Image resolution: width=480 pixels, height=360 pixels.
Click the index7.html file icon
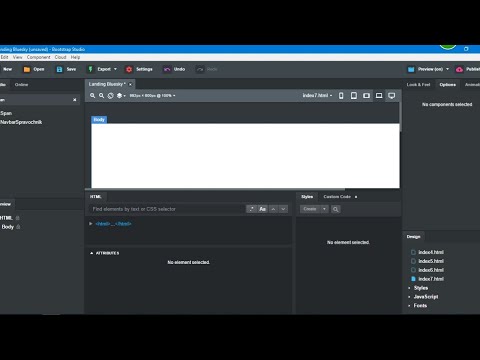coord(413,279)
